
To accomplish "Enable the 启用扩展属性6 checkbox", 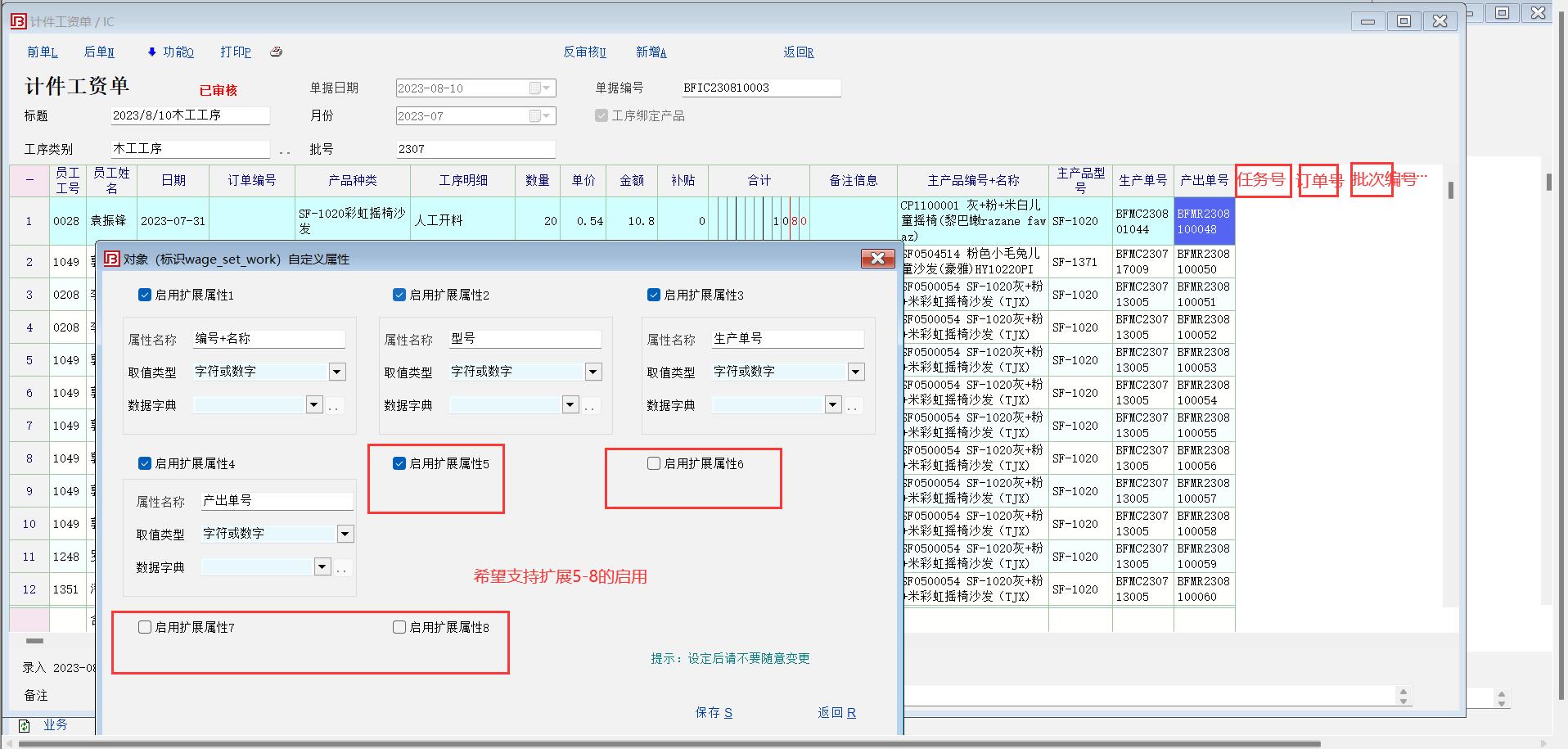I will (654, 463).
